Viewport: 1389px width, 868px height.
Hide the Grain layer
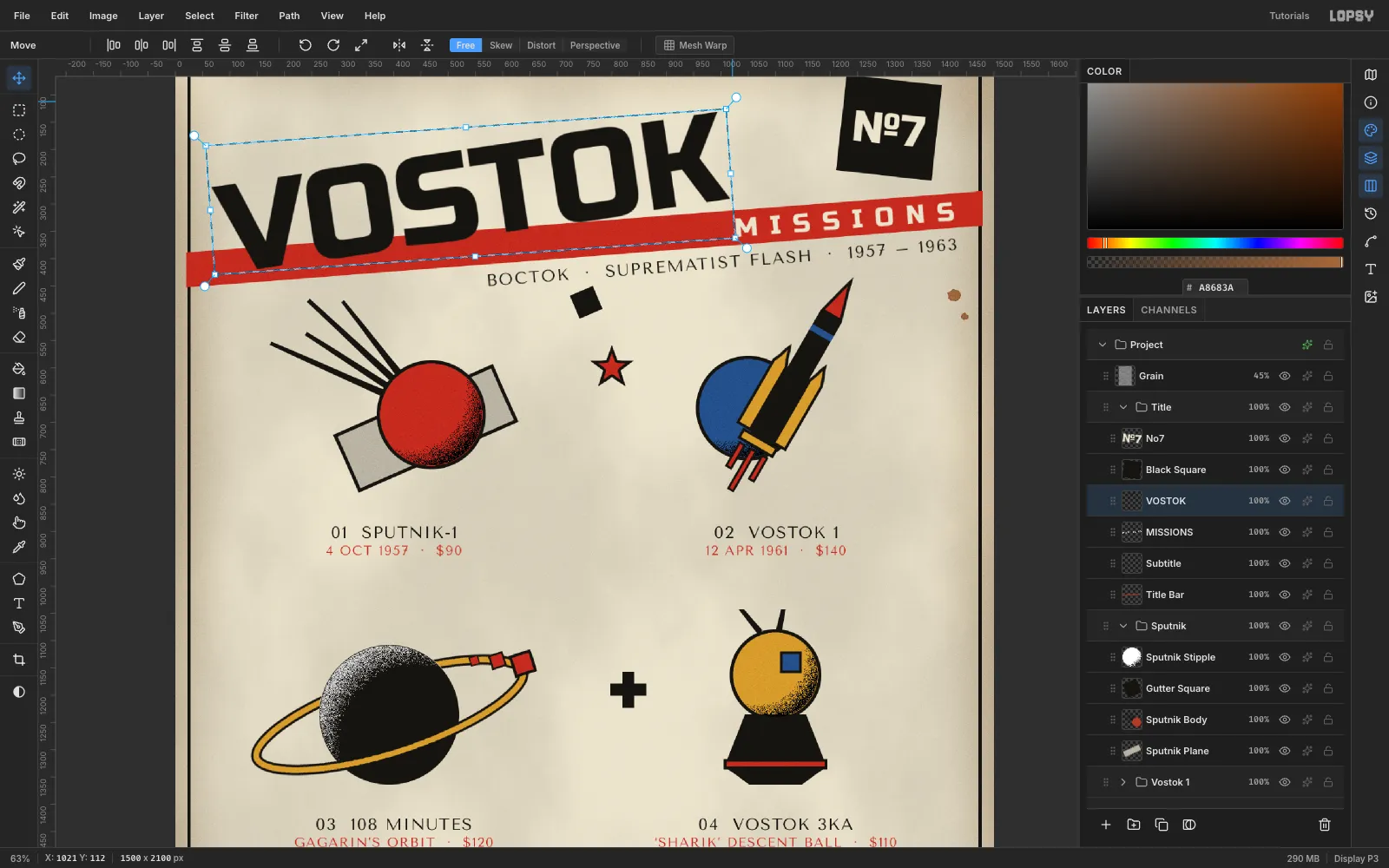point(1285,376)
